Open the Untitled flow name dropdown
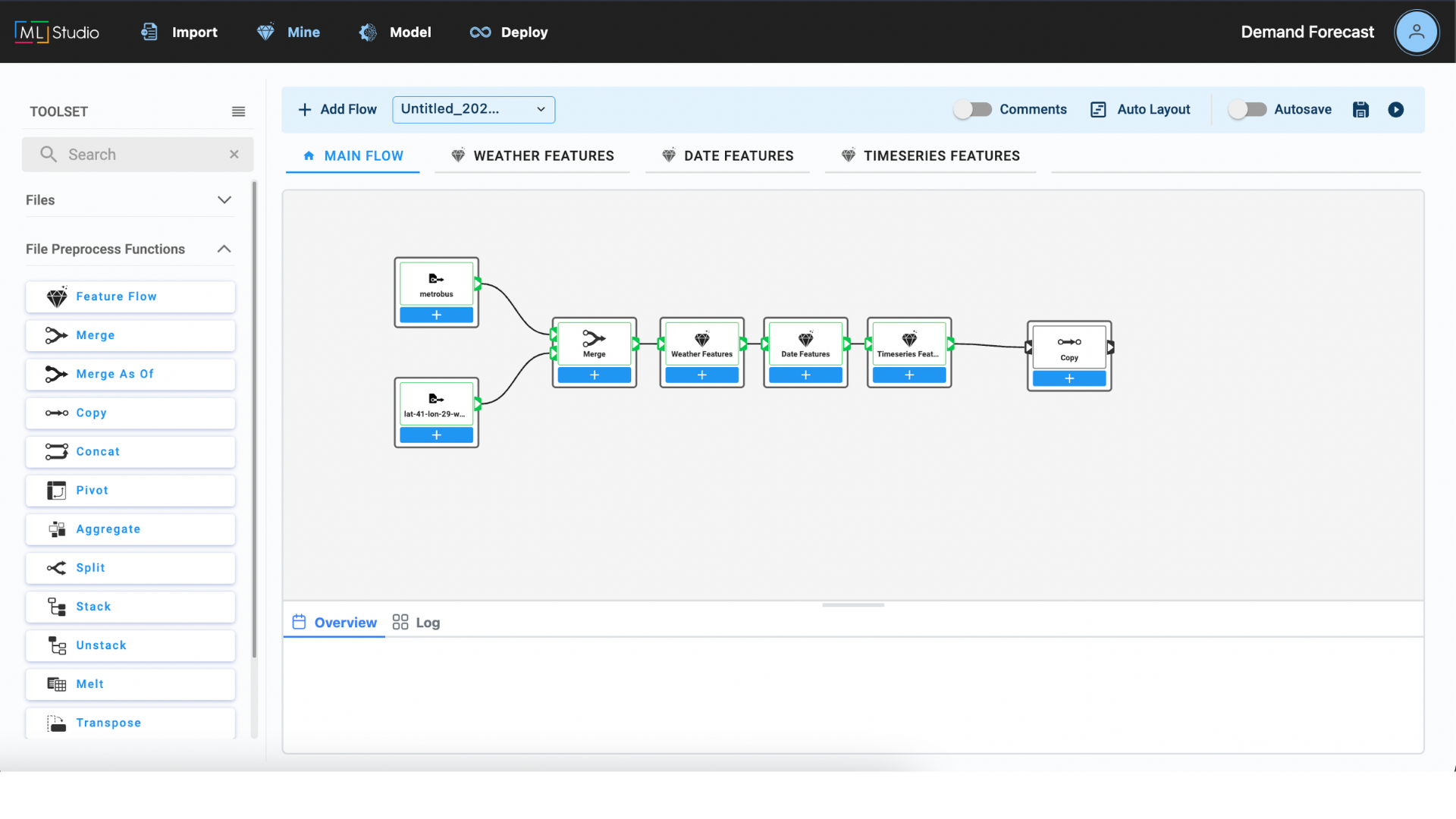This screenshot has height=819, width=1456. (x=473, y=110)
